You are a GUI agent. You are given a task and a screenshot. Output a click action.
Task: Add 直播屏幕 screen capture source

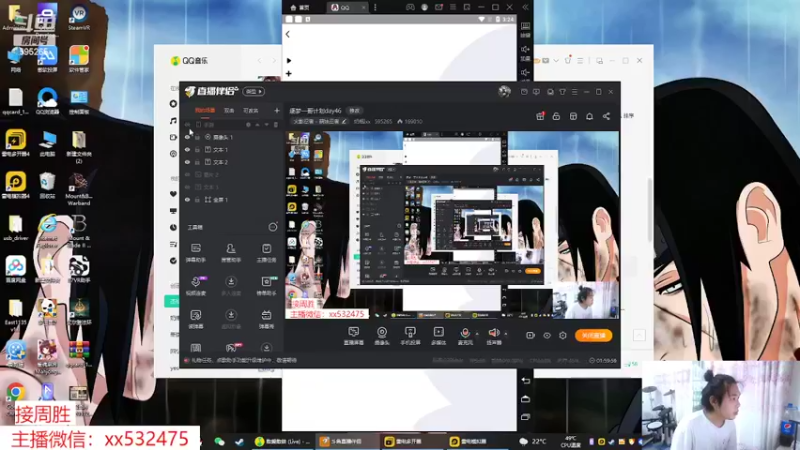pos(354,336)
